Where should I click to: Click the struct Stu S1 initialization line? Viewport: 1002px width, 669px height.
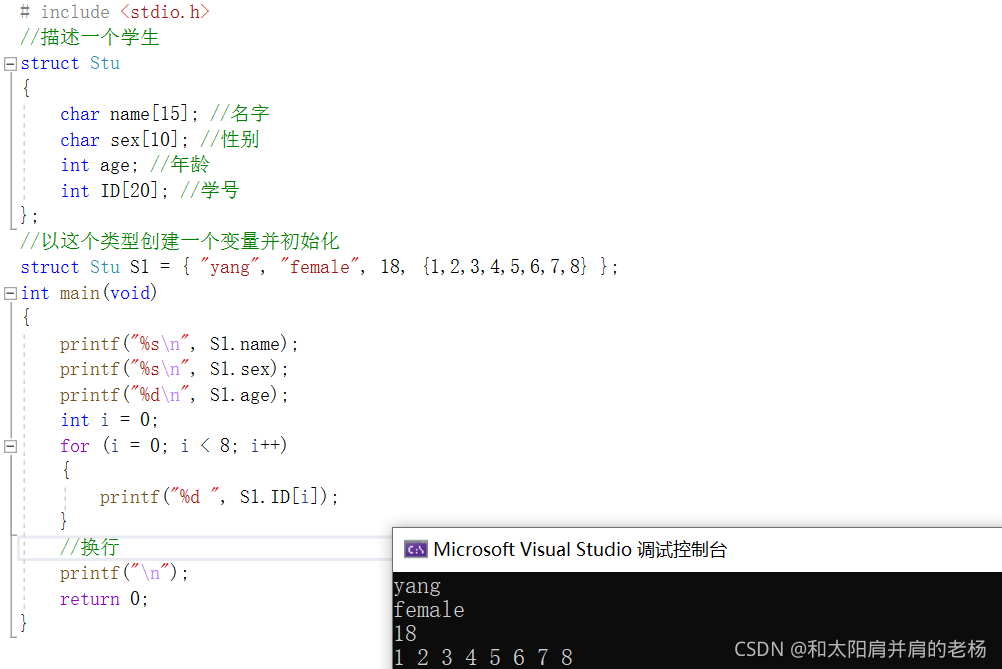click(319, 266)
